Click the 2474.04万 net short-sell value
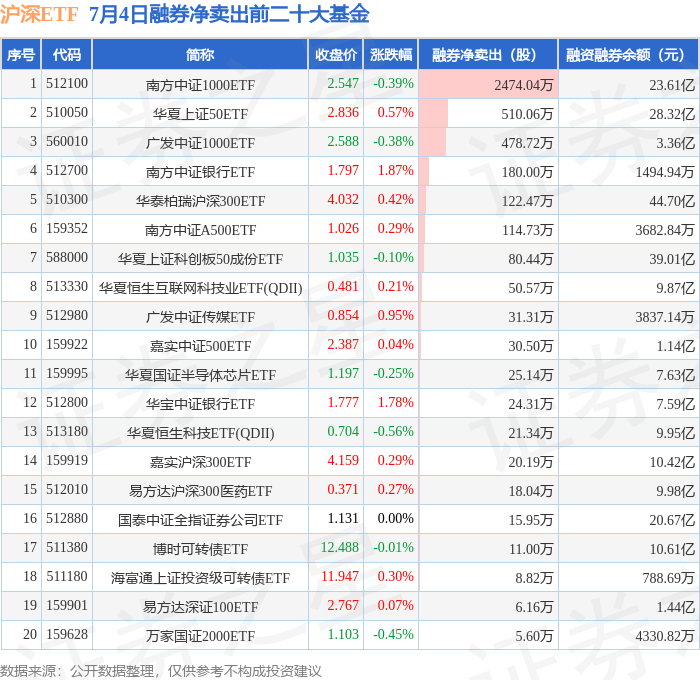700x680 pixels. click(523, 85)
